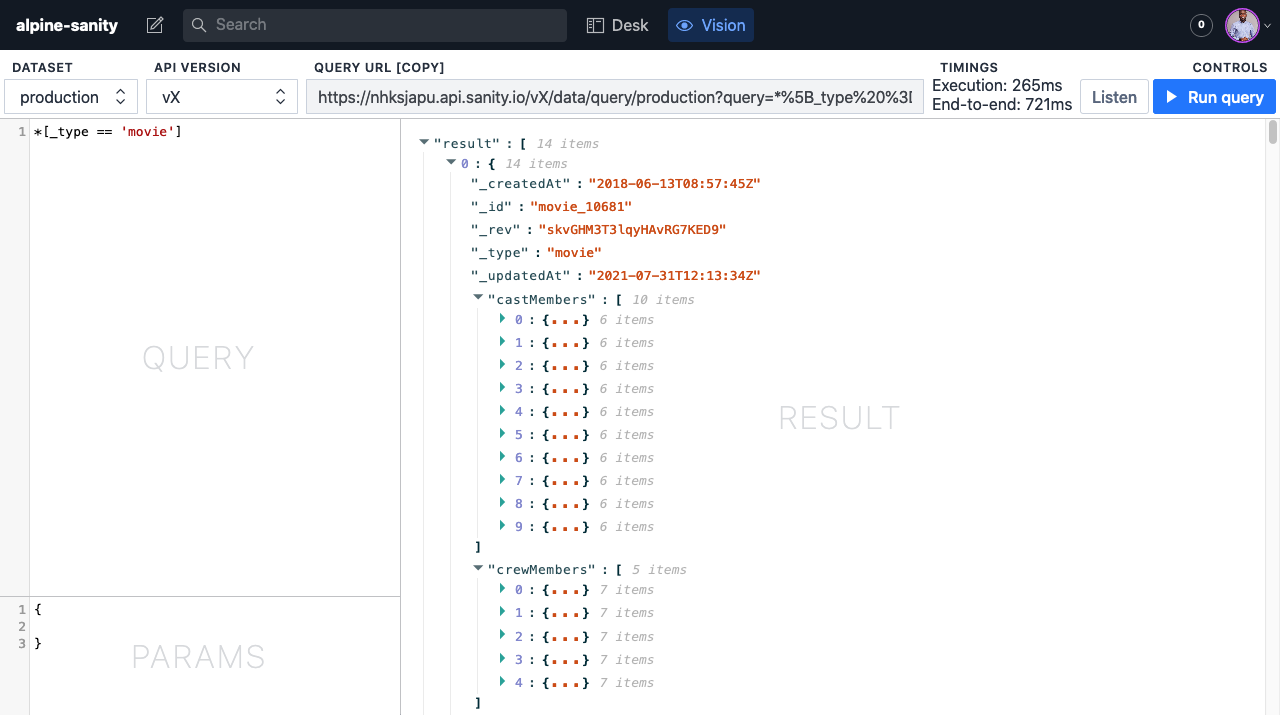Expand castMembers item 0
Viewport: 1280px width, 715px height.
(x=503, y=319)
